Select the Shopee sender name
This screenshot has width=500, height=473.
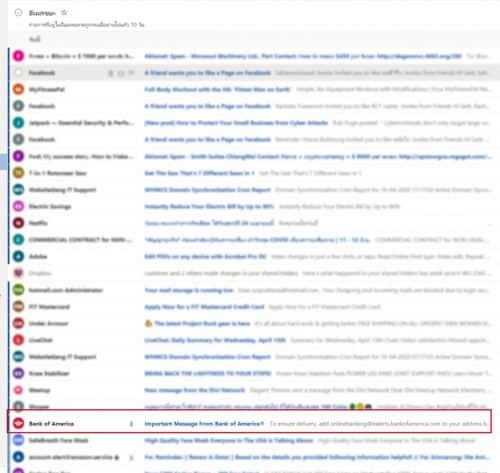tap(39, 406)
